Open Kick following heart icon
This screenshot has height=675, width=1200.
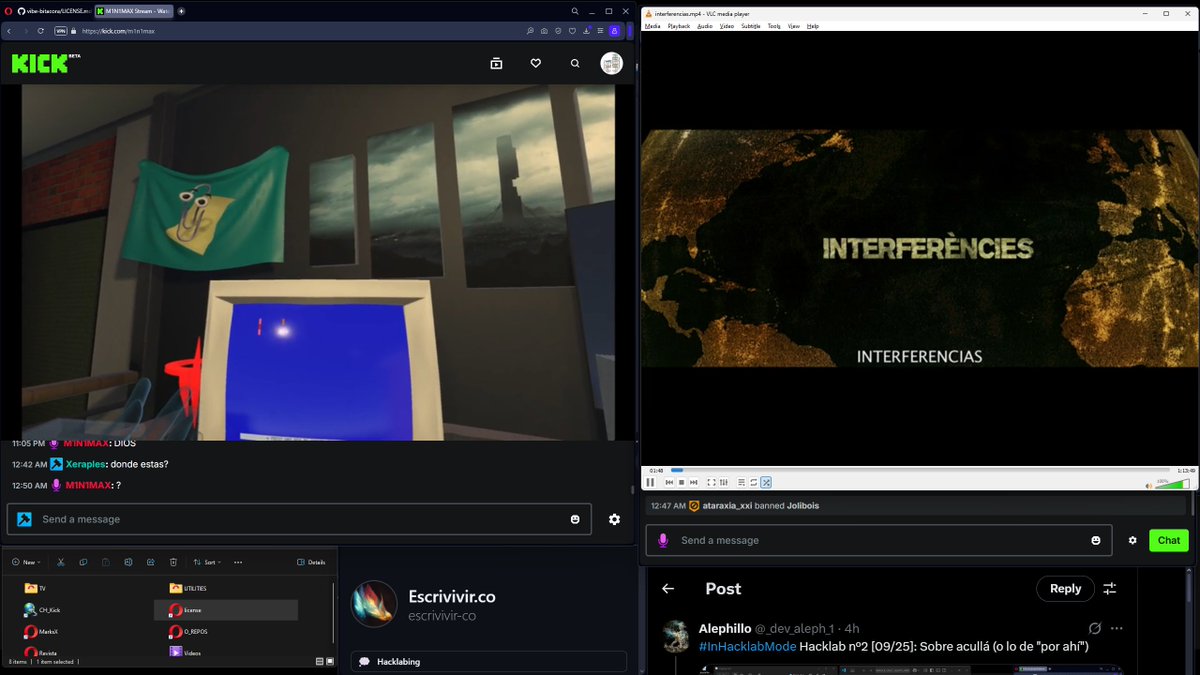(536, 63)
